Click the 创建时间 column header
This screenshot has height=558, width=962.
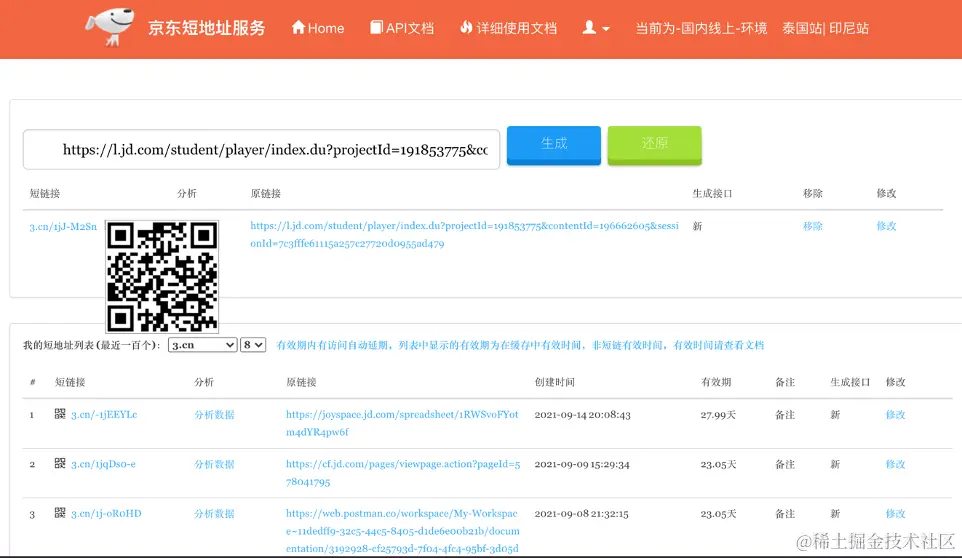coord(554,382)
